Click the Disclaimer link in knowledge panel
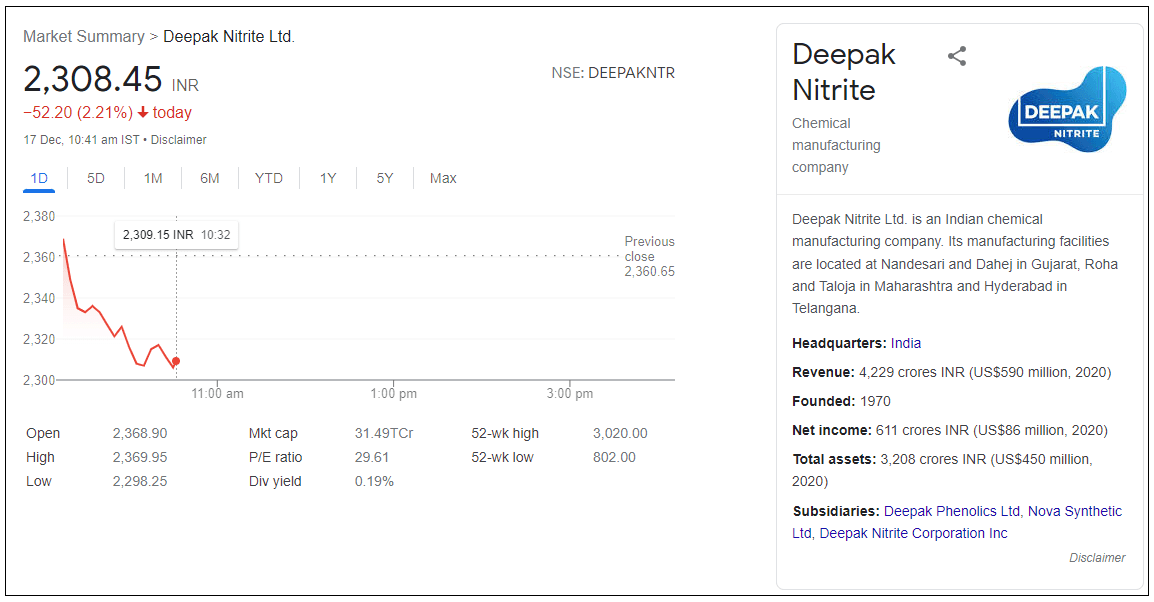The height and width of the screenshot is (602, 1154). pyautogui.click(x=1097, y=558)
